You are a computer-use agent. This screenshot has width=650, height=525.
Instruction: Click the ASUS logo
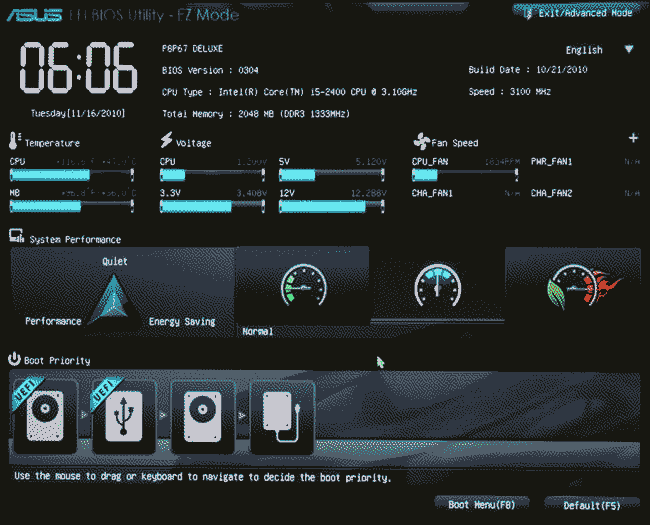coord(34,15)
